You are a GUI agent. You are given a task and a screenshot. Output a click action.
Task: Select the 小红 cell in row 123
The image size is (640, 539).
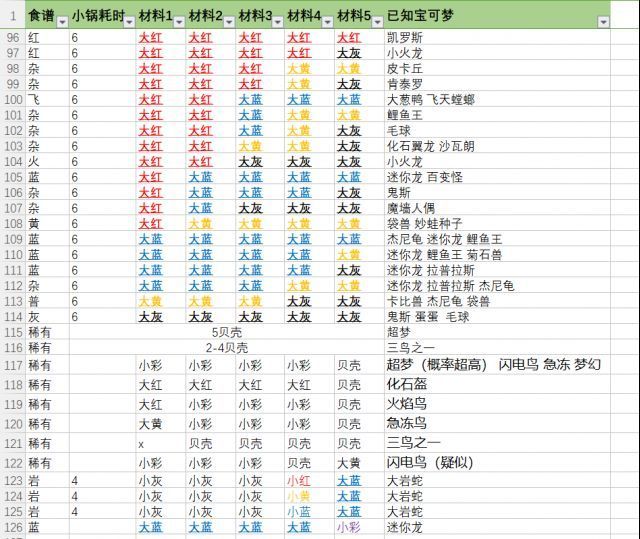[x=309, y=481]
